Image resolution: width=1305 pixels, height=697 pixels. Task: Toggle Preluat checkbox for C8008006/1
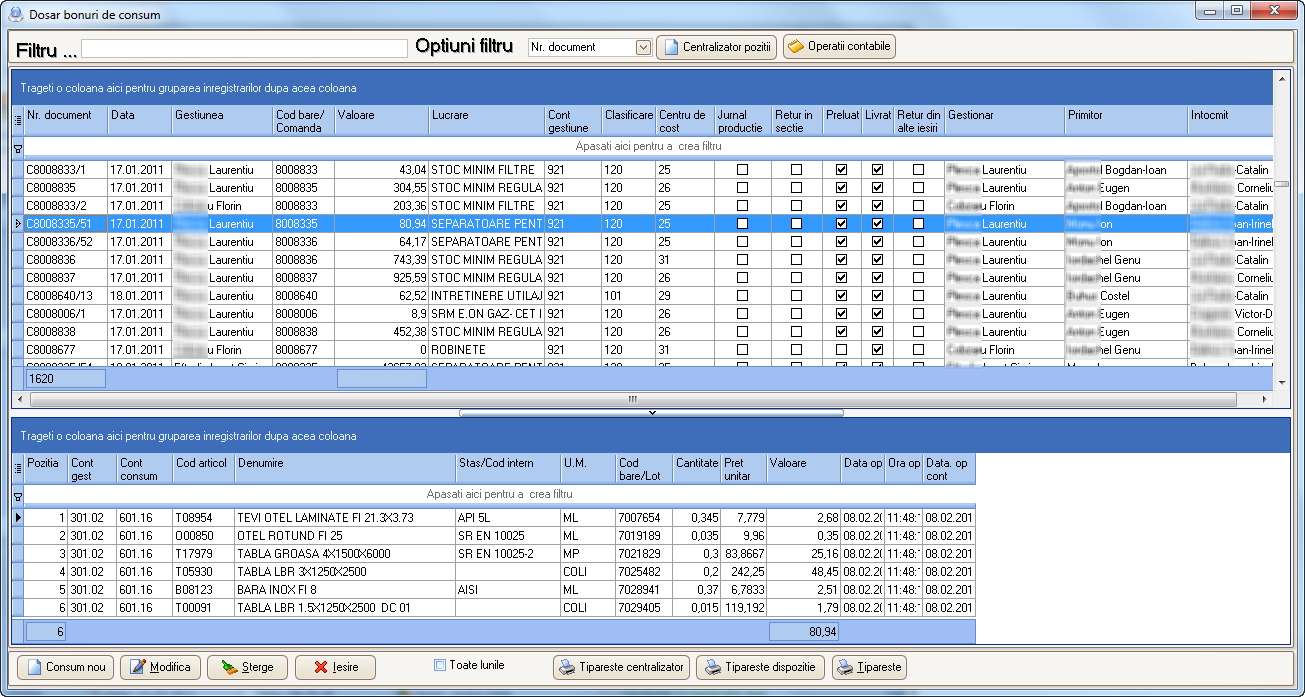pyautogui.click(x=841, y=314)
